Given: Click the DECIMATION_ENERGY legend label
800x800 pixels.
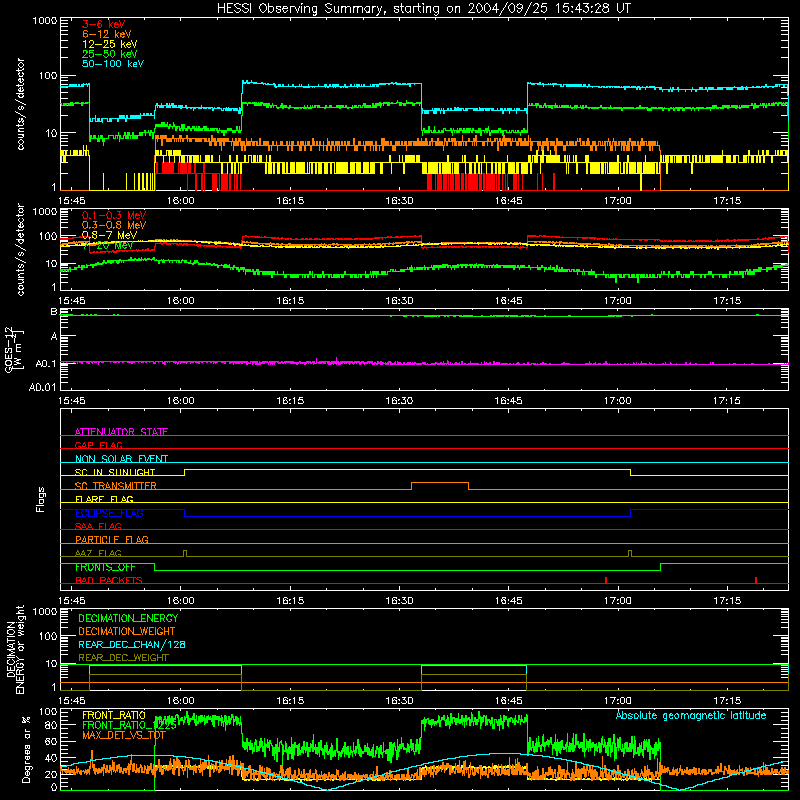Looking at the screenshot, I should click(x=128, y=618).
